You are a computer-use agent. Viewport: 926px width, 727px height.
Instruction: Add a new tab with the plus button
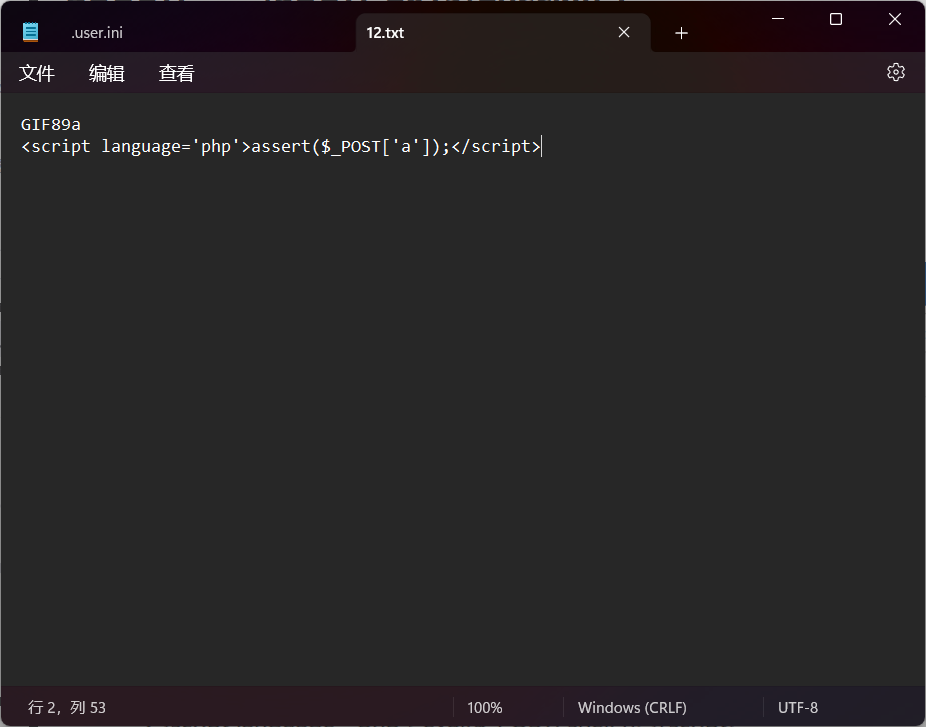point(681,33)
